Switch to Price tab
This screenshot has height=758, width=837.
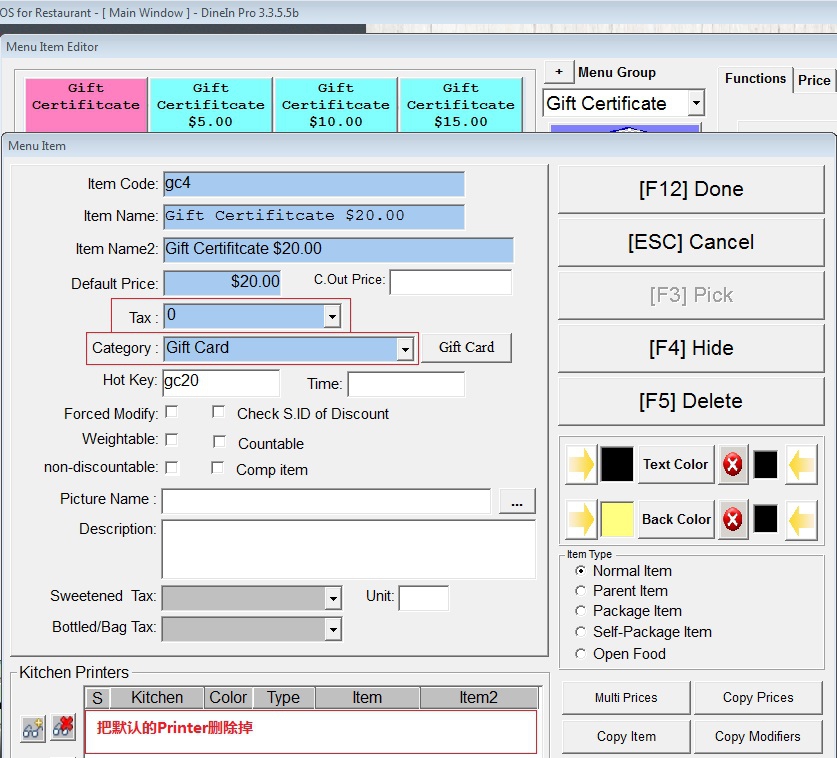pyautogui.click(x=814, y=80)
